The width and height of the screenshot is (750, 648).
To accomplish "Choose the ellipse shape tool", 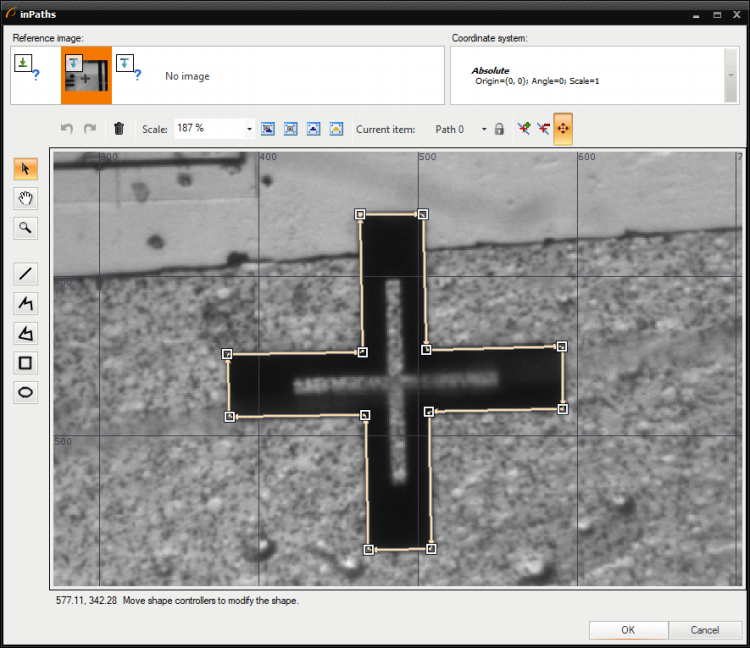I will (x=26, y=393).
